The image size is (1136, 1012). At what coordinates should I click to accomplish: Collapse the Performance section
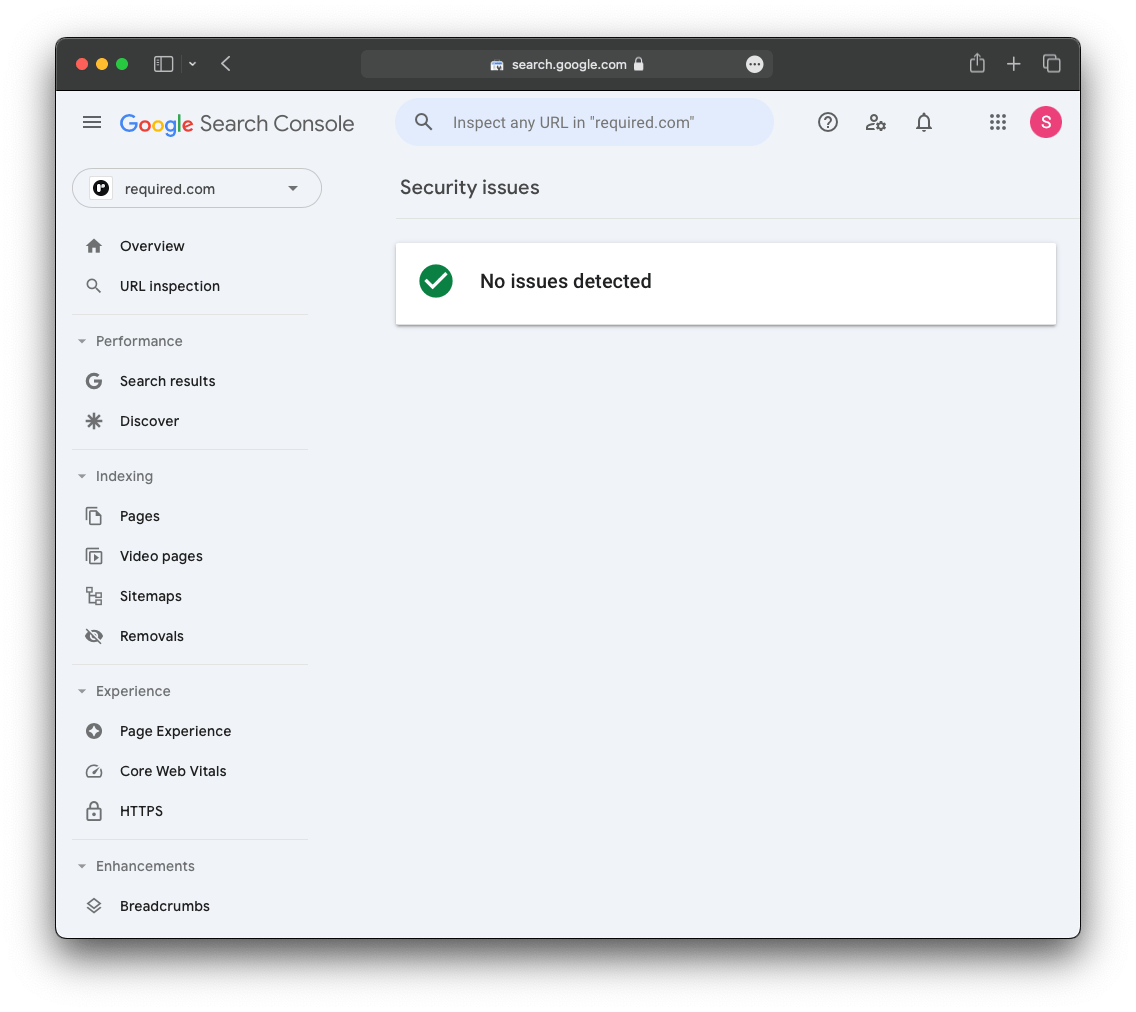82,341
